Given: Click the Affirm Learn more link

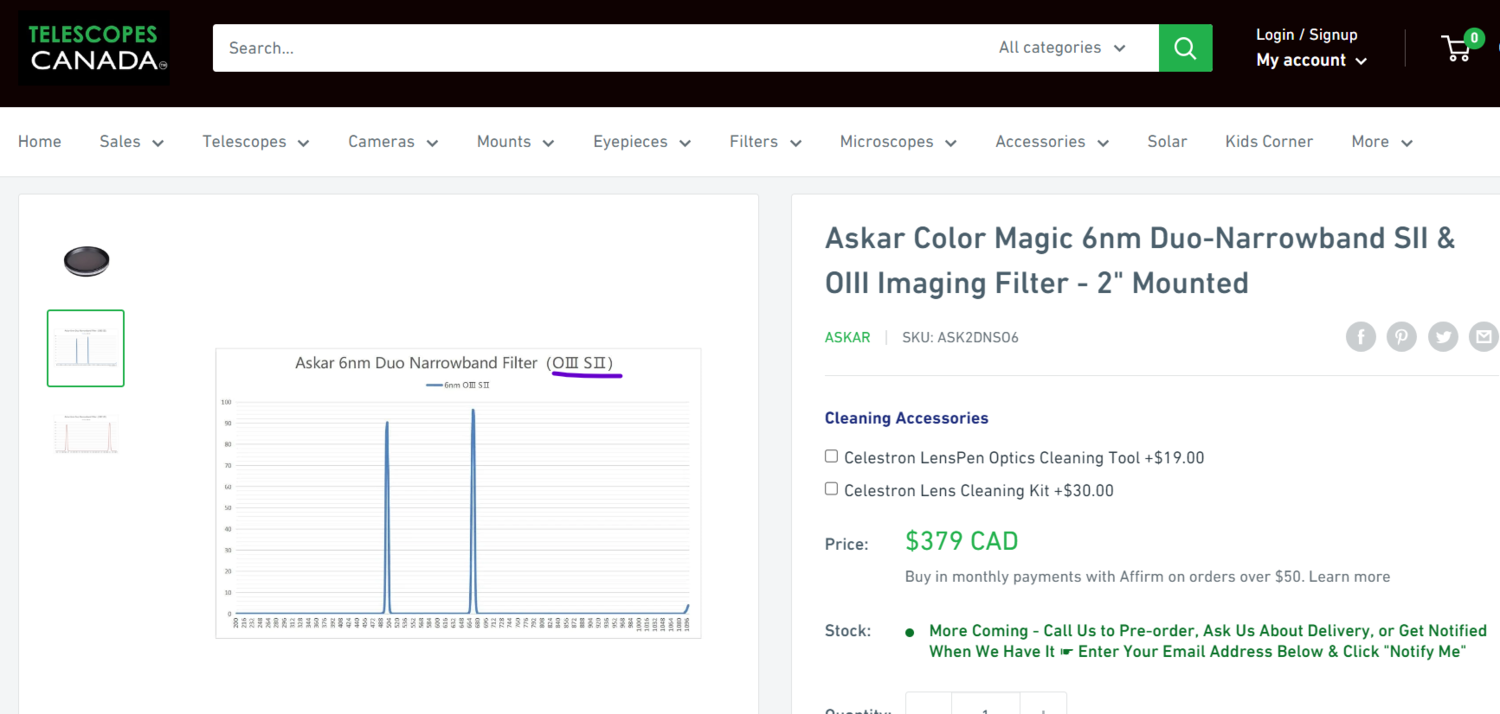Looking at the screenshot, I should point(1349,577).
